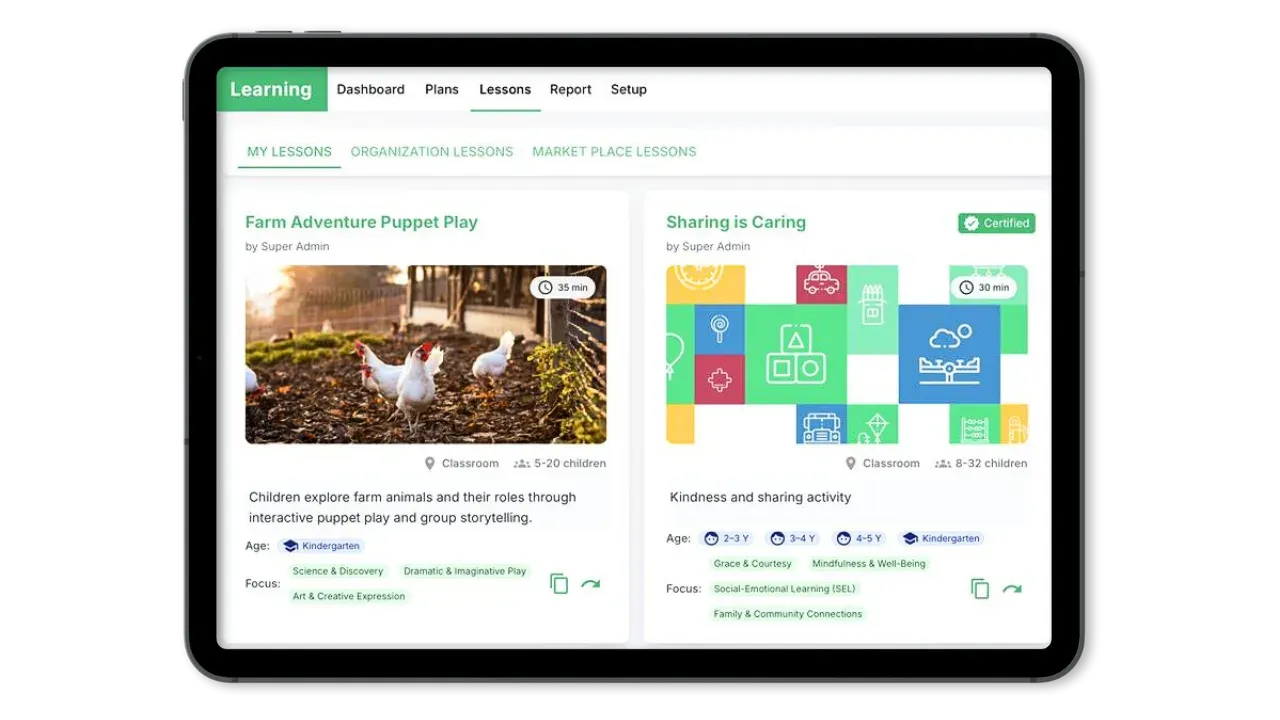Click the face icon in the 2-3 Y tag
This screenshot has width=1280, height=720.
[712, 538]
